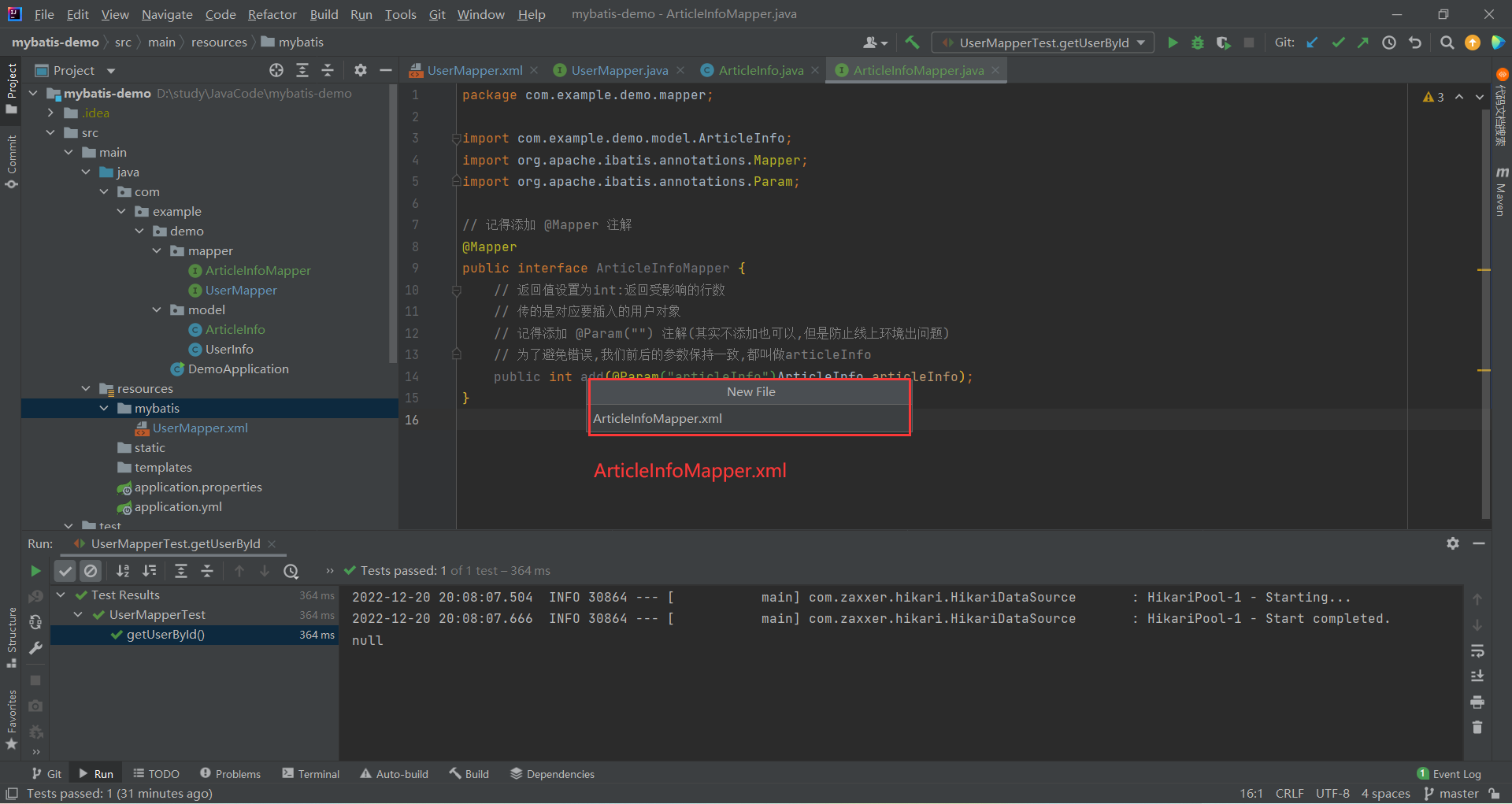Select UserMapper.xml in project tree
The height and width of the screenshot is (804, 1512).
pos(199,428)
